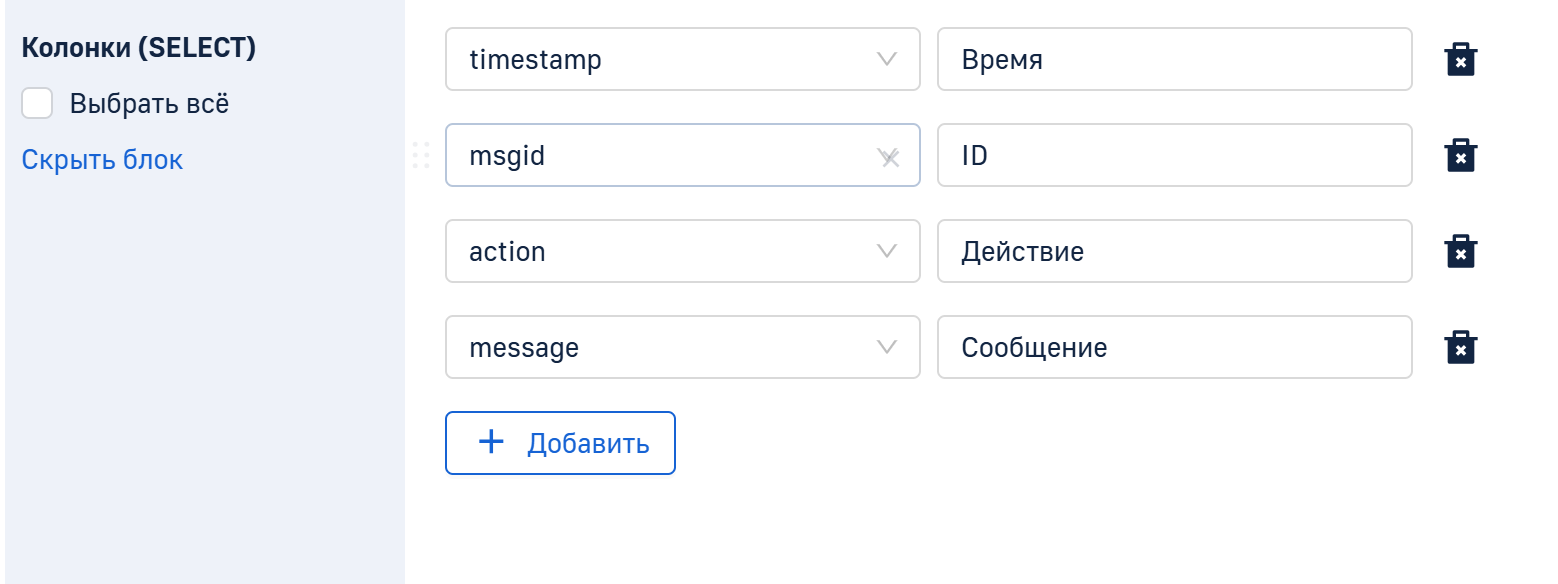Click the ID alias input field
Screen dimensions: 1558x584
tap(1174, 156)
